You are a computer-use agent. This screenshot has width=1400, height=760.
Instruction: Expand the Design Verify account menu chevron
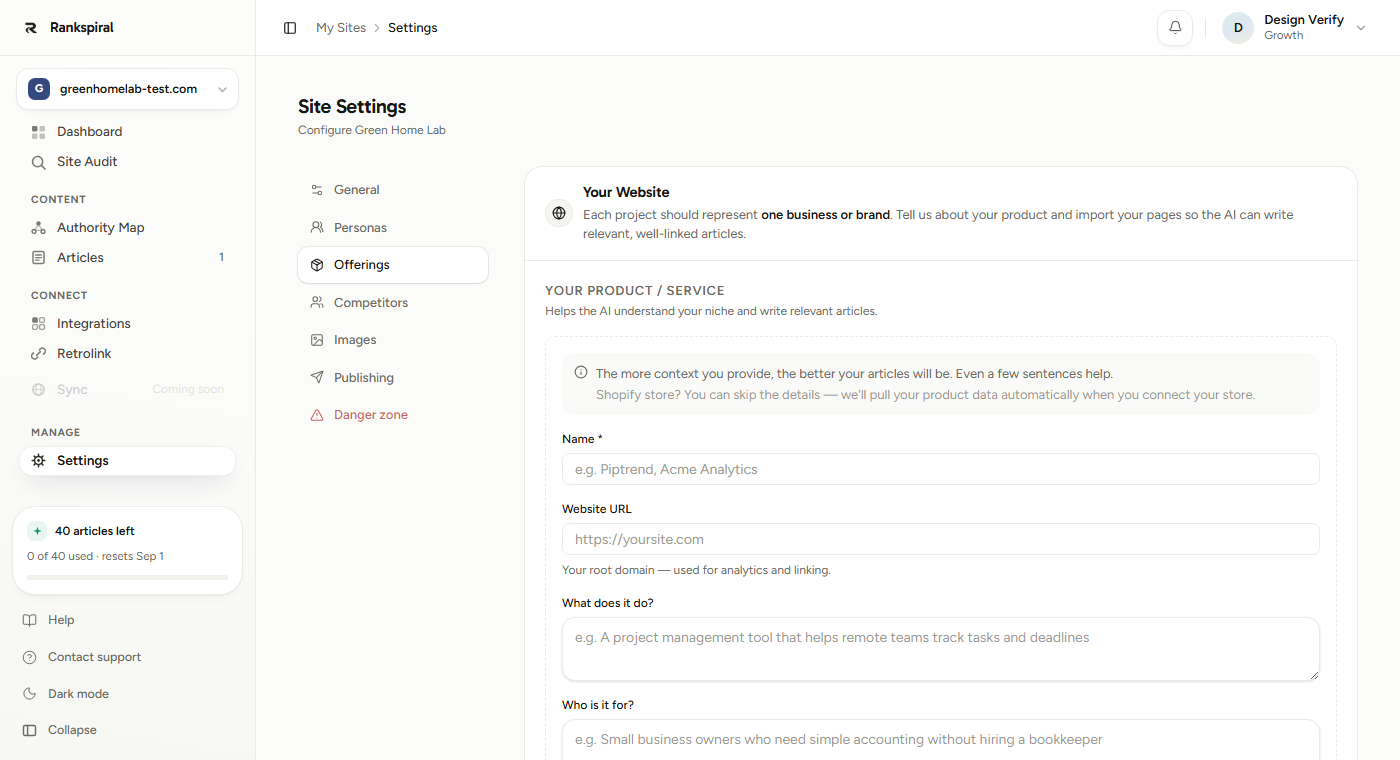[1361, 28]
